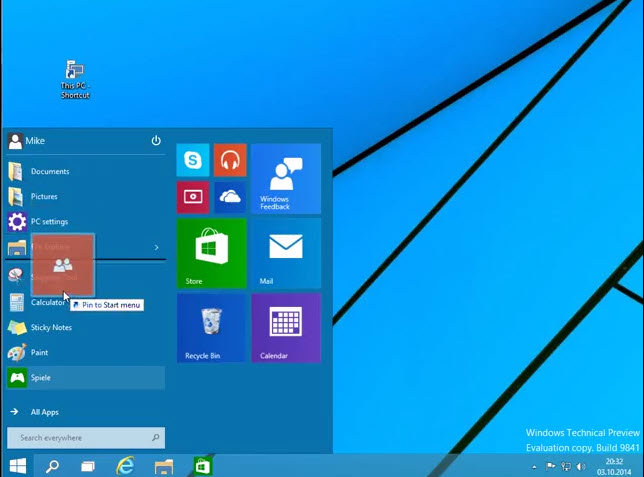Open the OneDrive cloud tile

coord(230,197)
